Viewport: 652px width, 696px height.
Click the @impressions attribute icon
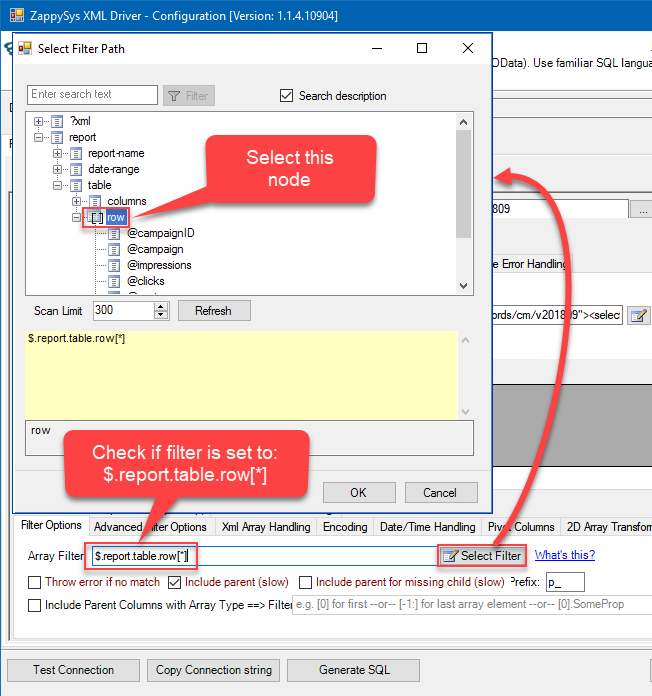pos(114,265)
